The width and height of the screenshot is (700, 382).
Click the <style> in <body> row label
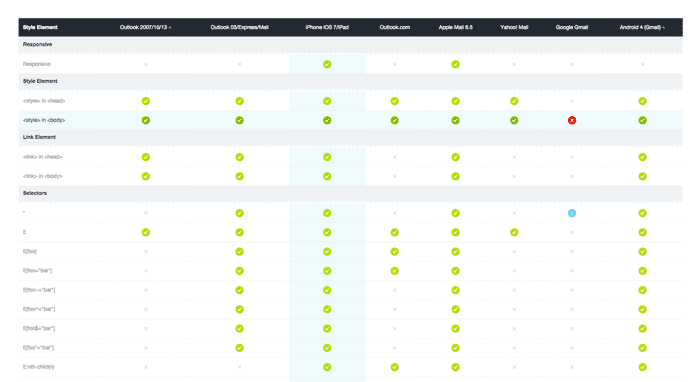[x=44, y=120]
